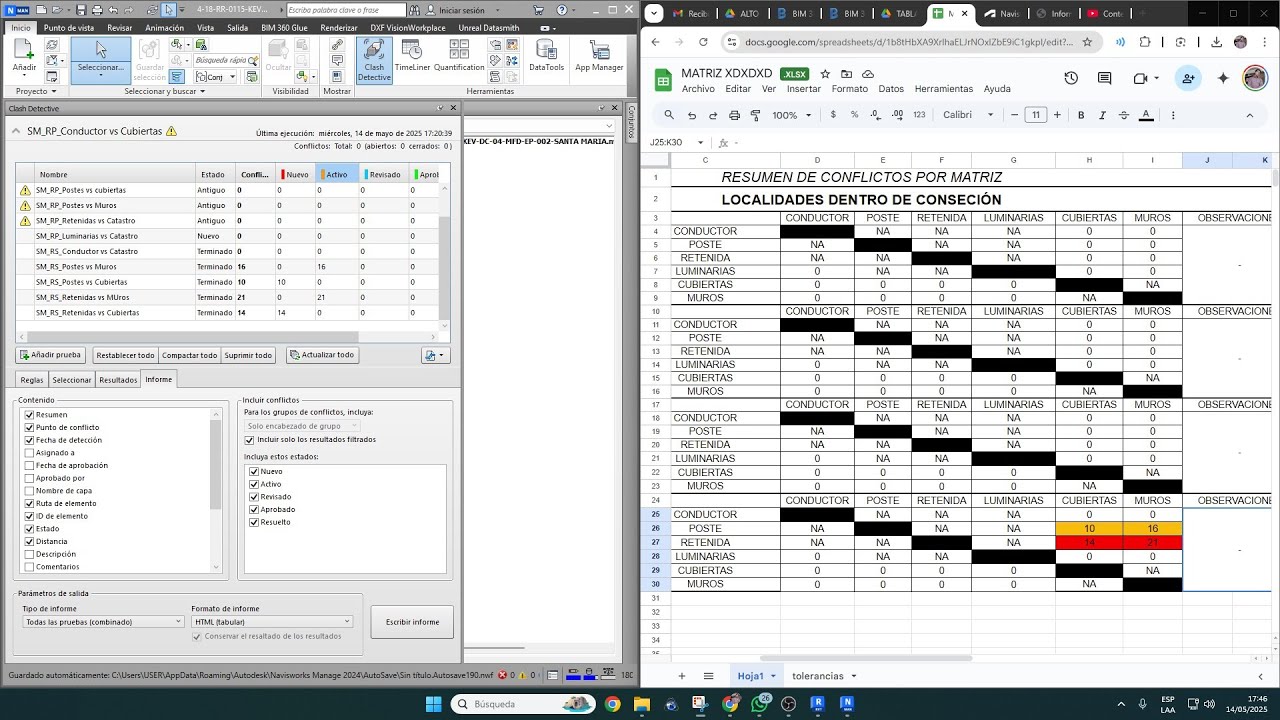Click font size field showing 11
The width and height of the screenshot is (1280, 720).
[x=1036, y=115]
